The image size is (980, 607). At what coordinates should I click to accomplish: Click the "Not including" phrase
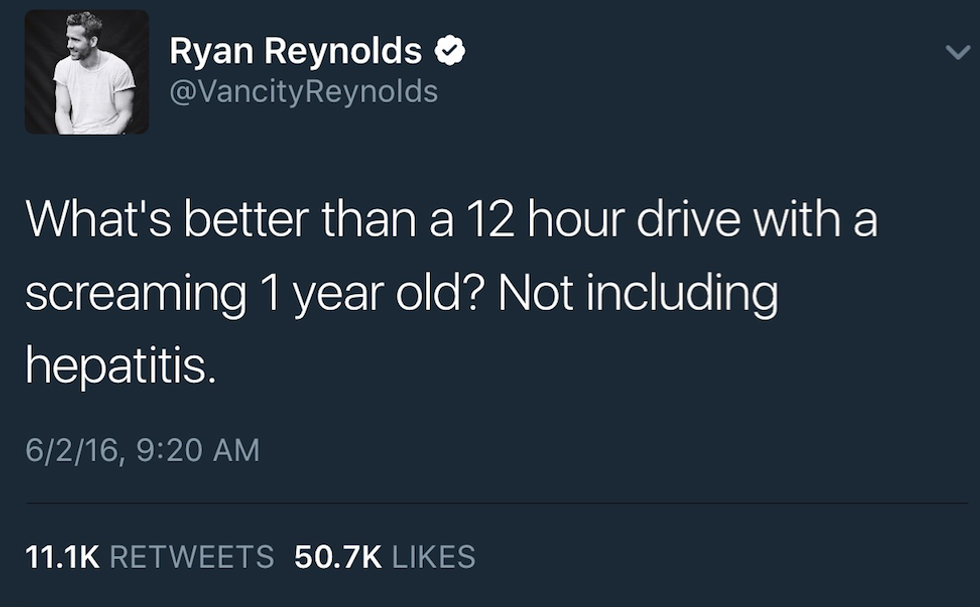pyautogui.click(x=637, y=294)
